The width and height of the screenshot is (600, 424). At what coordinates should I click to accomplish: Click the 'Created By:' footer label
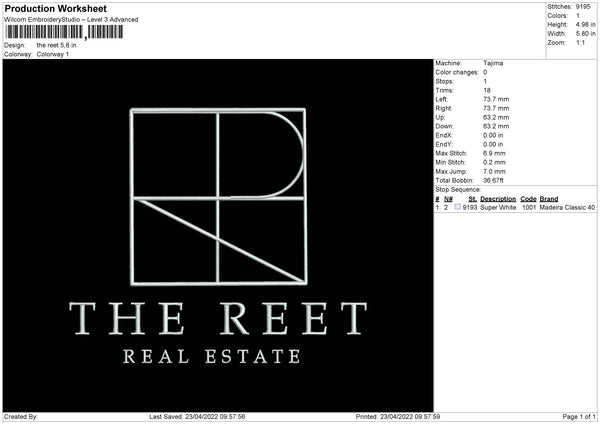pyautogui.click(x=21, y=416)
